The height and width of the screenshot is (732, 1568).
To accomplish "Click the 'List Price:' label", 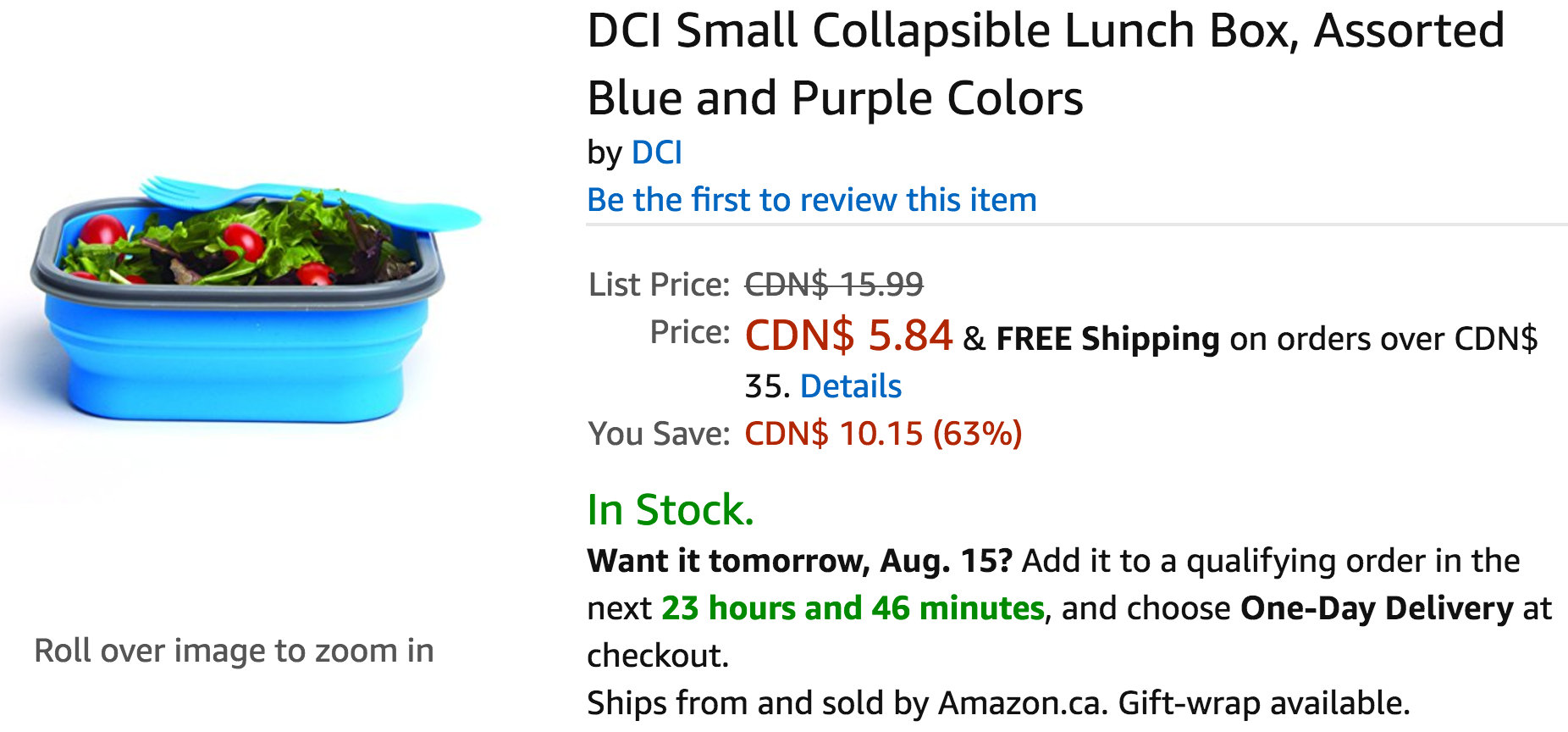I will (659, 285).
